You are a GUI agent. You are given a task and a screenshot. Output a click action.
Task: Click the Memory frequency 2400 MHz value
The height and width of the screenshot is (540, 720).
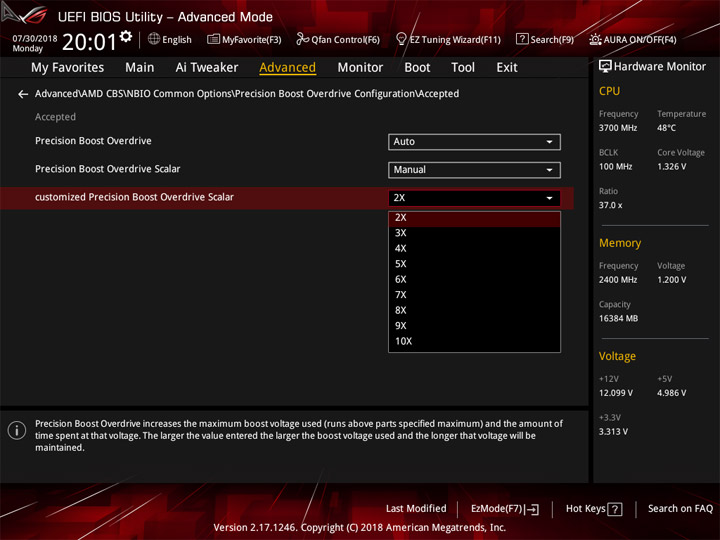pyautogui.click(x=618, y=280)
